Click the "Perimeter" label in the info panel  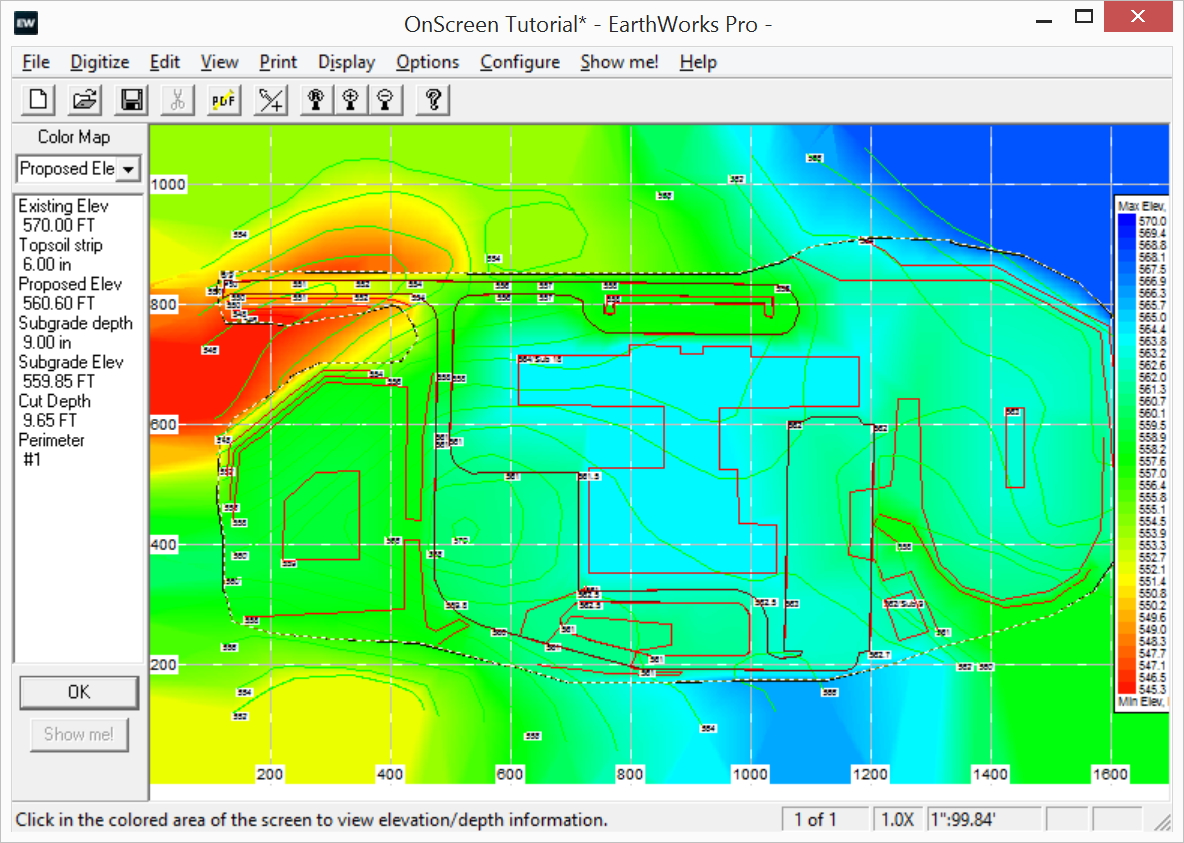point(51,440)
